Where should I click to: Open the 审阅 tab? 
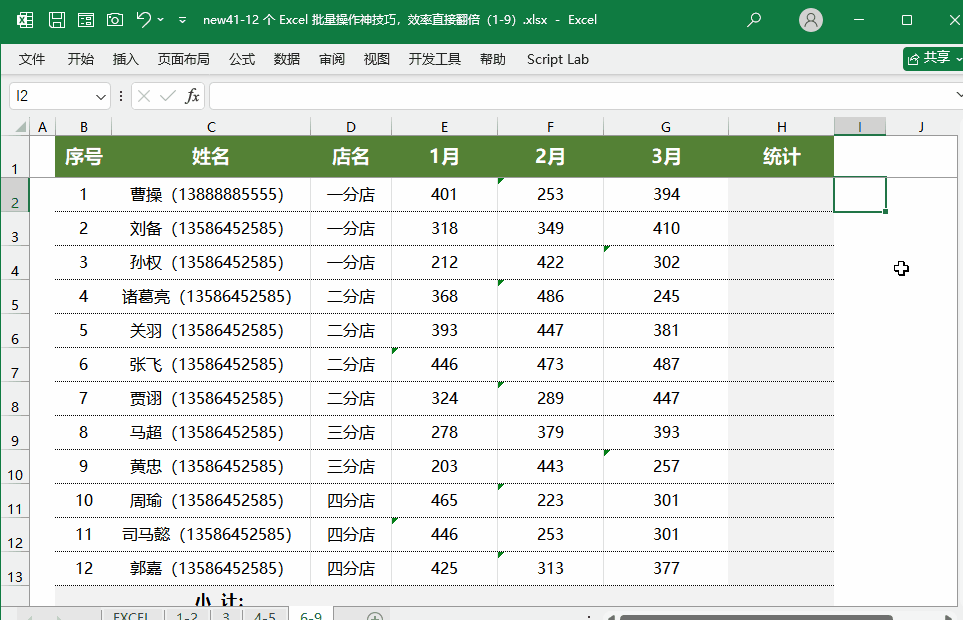click(x=332, y=59)
